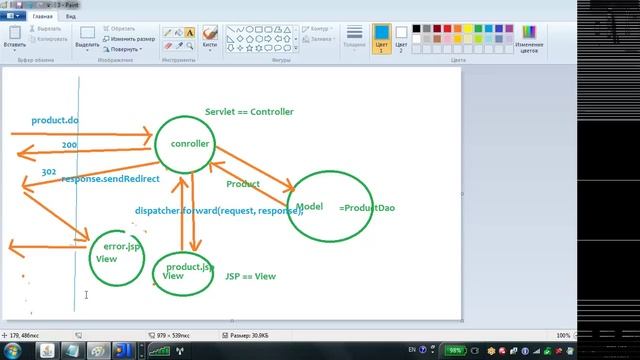640x360 pixels.
Task: Click the 98% battery indicator in tray
Action: 455,351
